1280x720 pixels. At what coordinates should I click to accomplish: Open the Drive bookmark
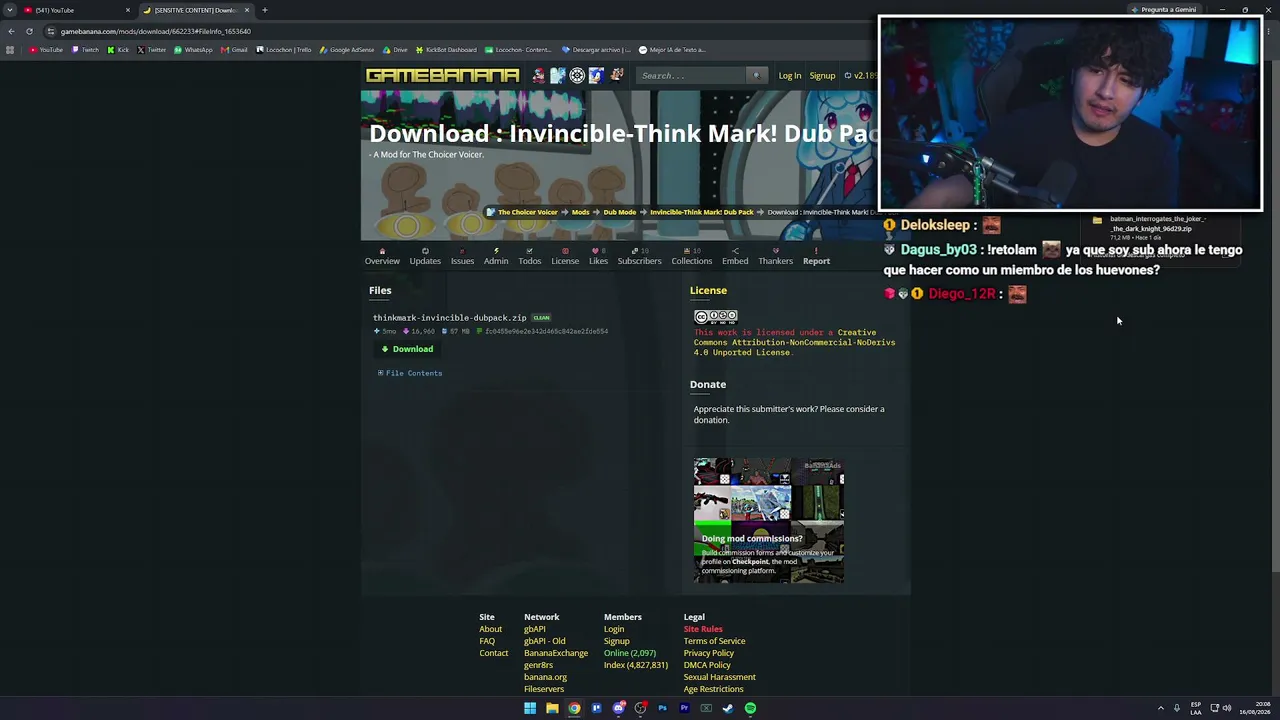pos(395,50)
